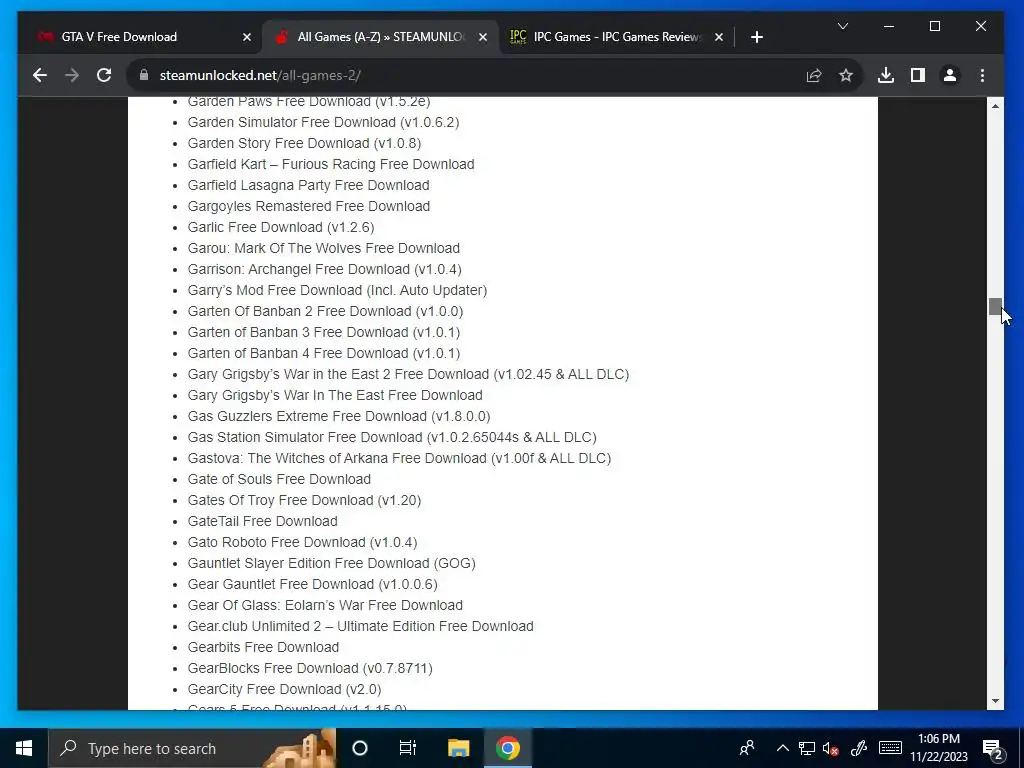The height and width of the screenshot is (768, 1024).
Task: Reload the steamunlocked page
Action: [104, 75]
